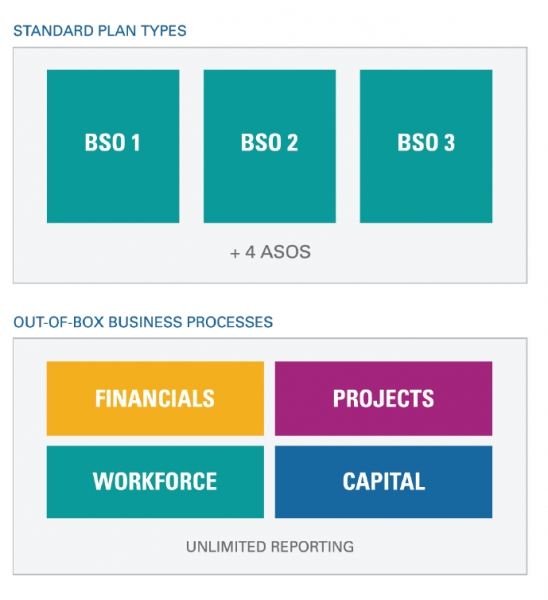Click the OUT-OF-BOX BUSINESS PROCESSES heading
The width and height of the screenshot is (548, 600).
pyautogui.click(x=143, y=322)
